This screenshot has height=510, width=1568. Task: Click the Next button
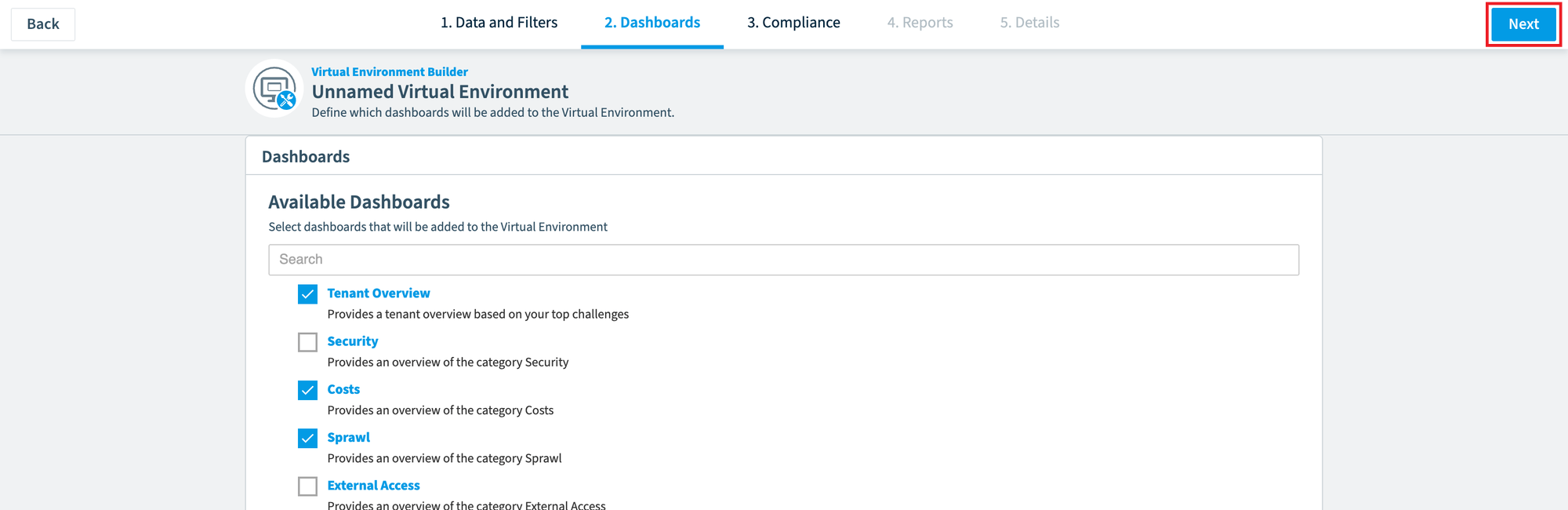point(1523,24)
